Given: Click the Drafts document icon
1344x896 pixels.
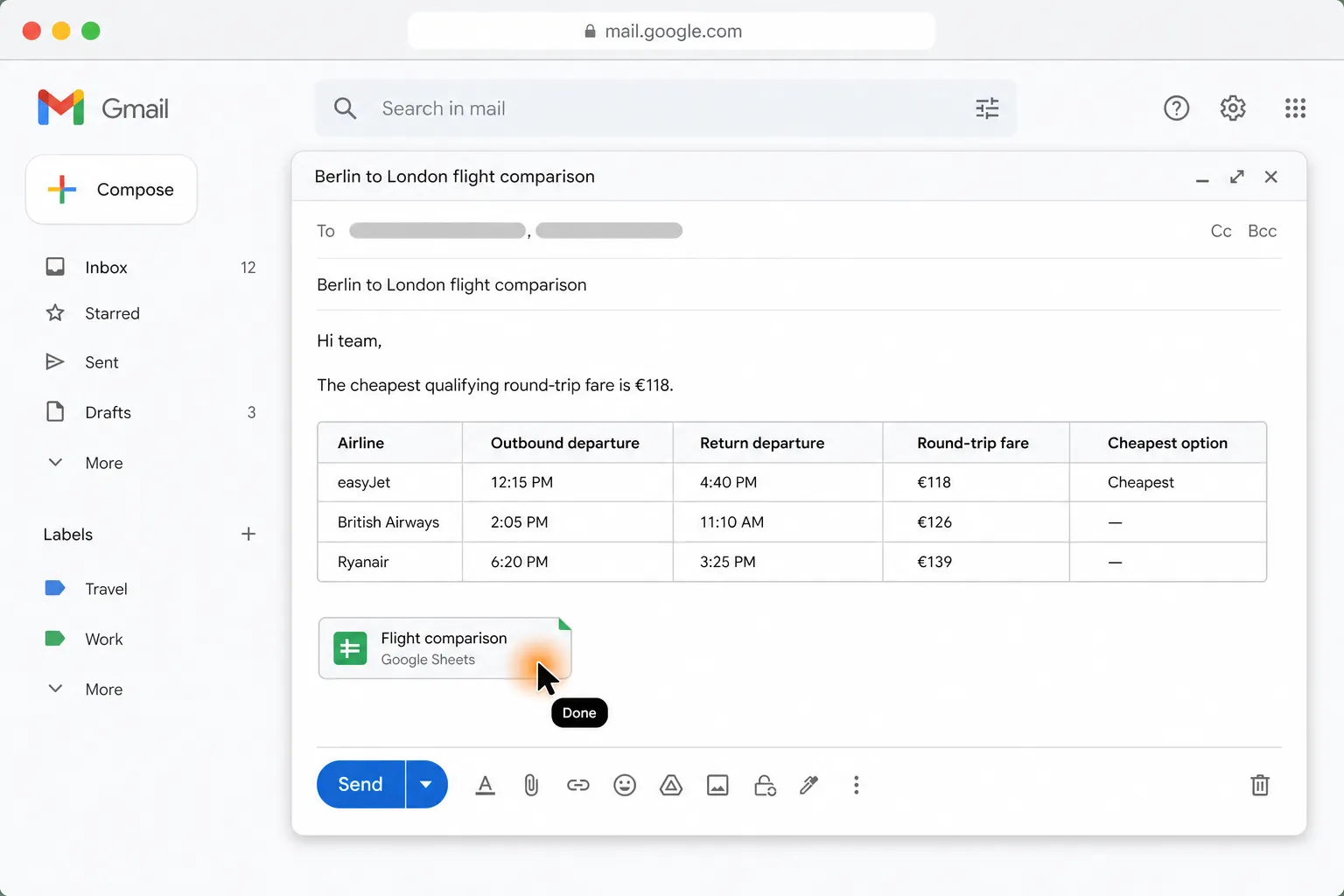Looking at the screenshot, I should click(55, 411).
